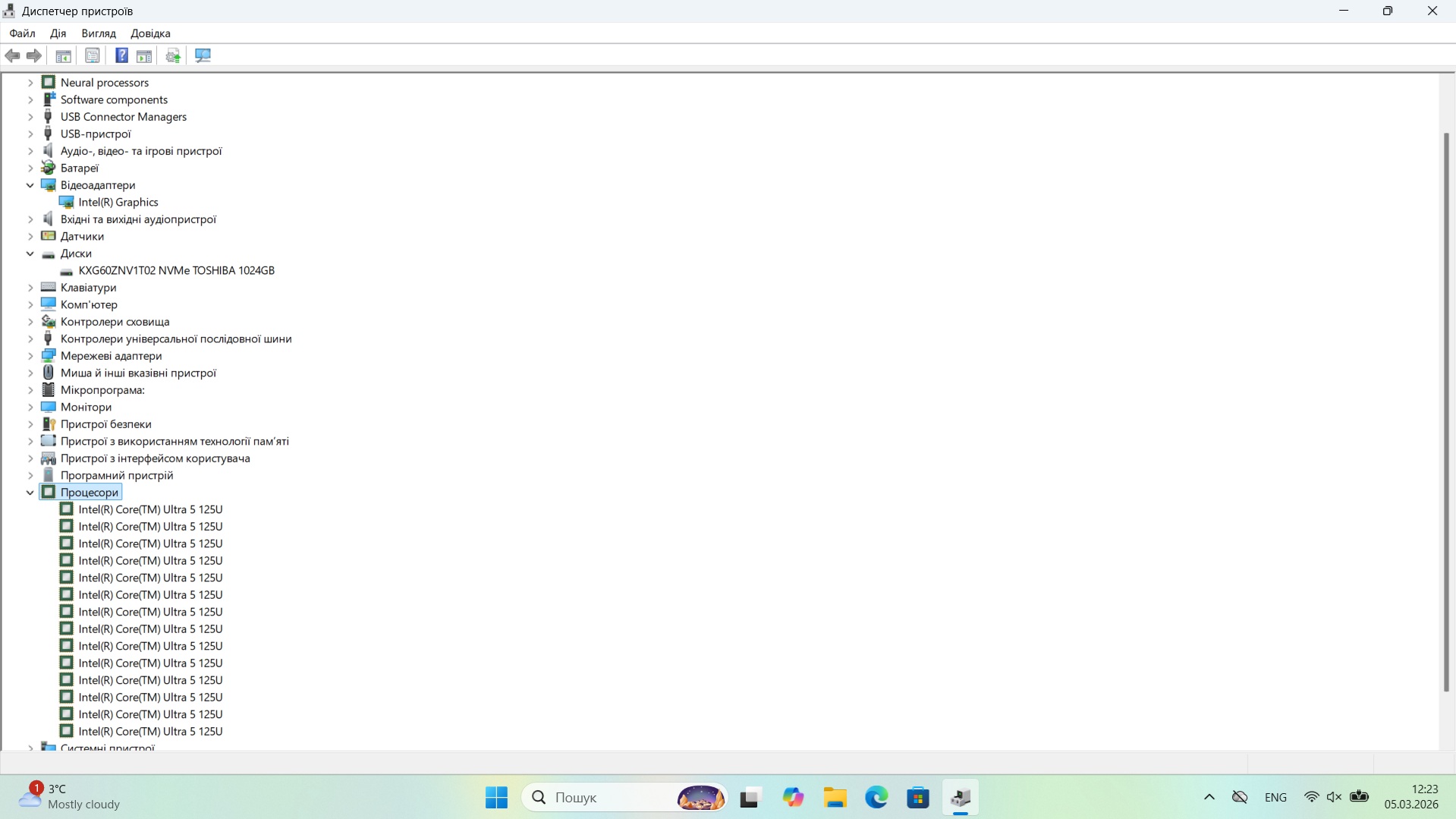The height and width of the screenshot is (819, 1456).
Task: Expand the Клавіатури category
Action: coord(30,288)
